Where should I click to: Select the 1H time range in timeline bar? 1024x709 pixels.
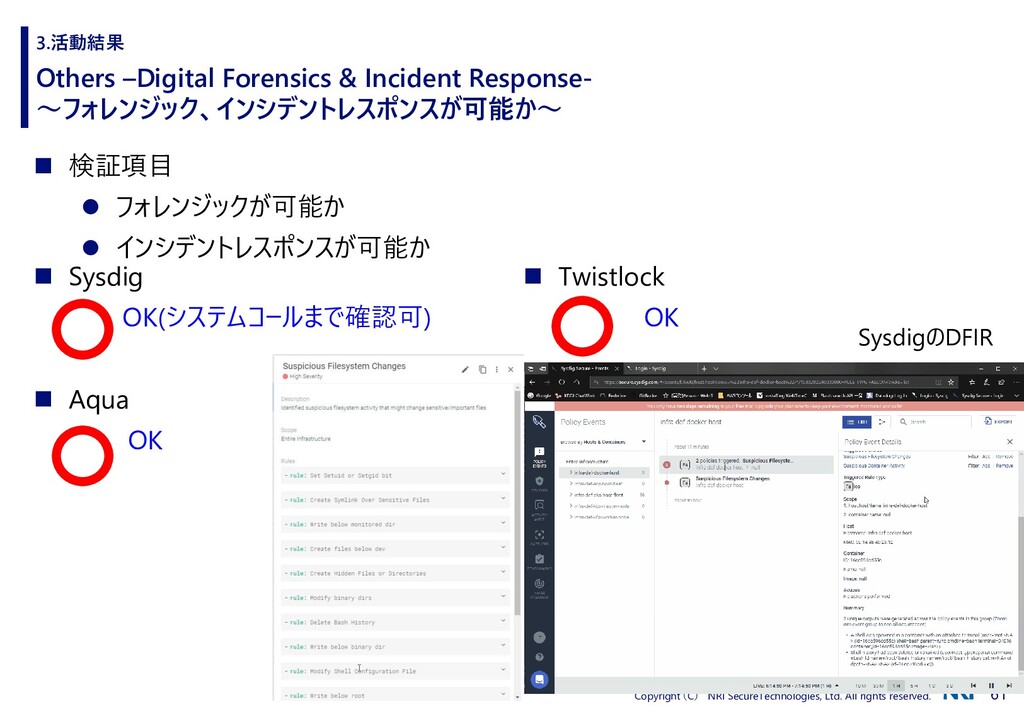(897, 685)
